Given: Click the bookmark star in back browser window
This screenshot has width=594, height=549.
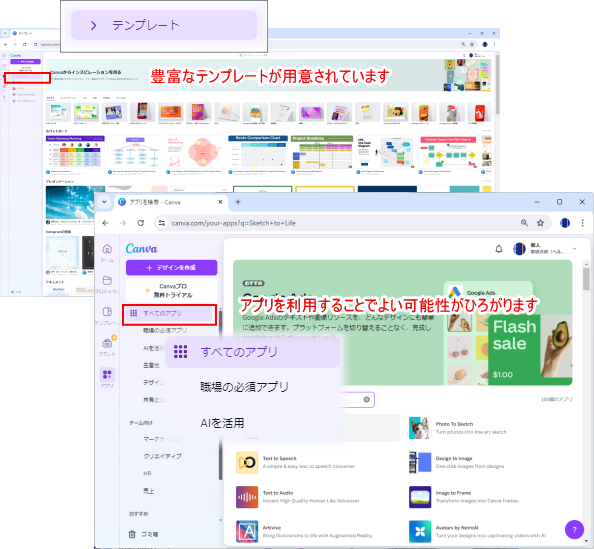Looking at the screenshot, I should point(472,44).
